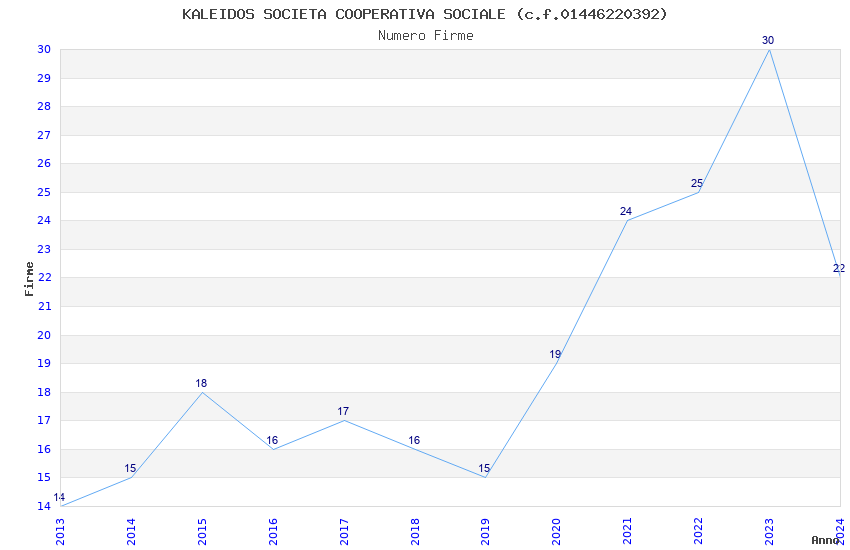Click y-axis tick value 21
Viewport: 850px width, 550px height.
pyautogui.click(x=44, y=306)
